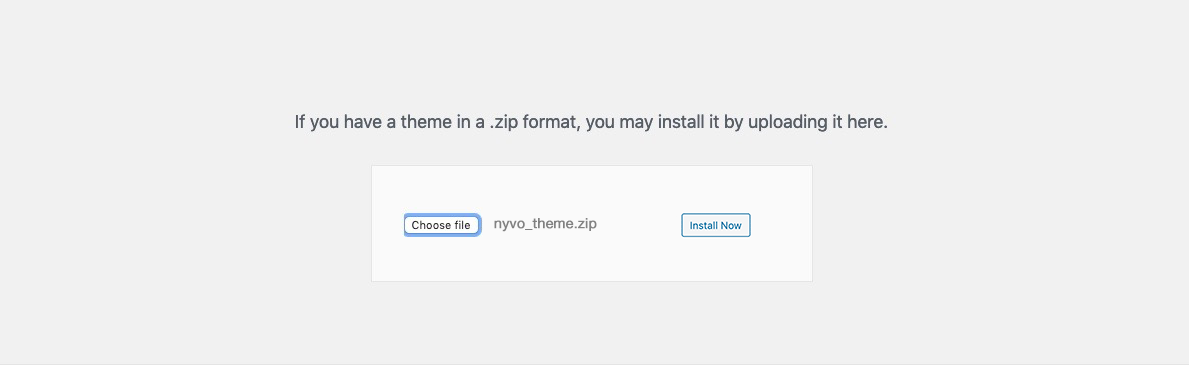This screenshot has height=366, width=1189.
Task: Click the word "uploading" in the heading
Action: pyautogui.click(x=787, y=122)
